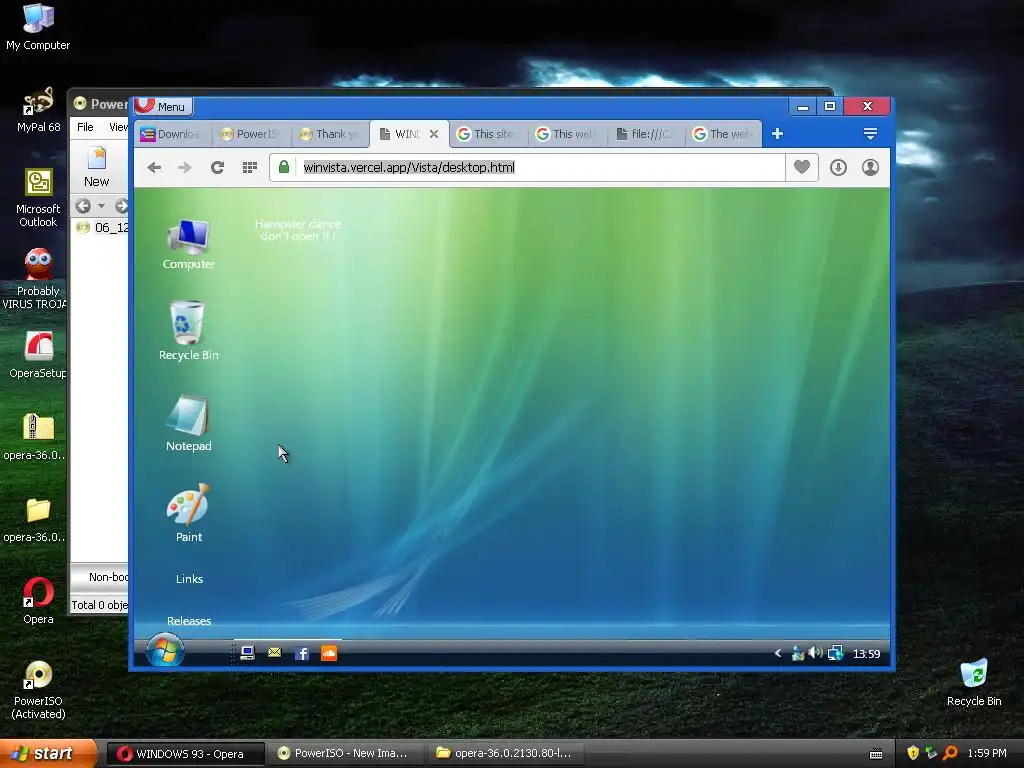Open the Opera account profile icon

871,167
